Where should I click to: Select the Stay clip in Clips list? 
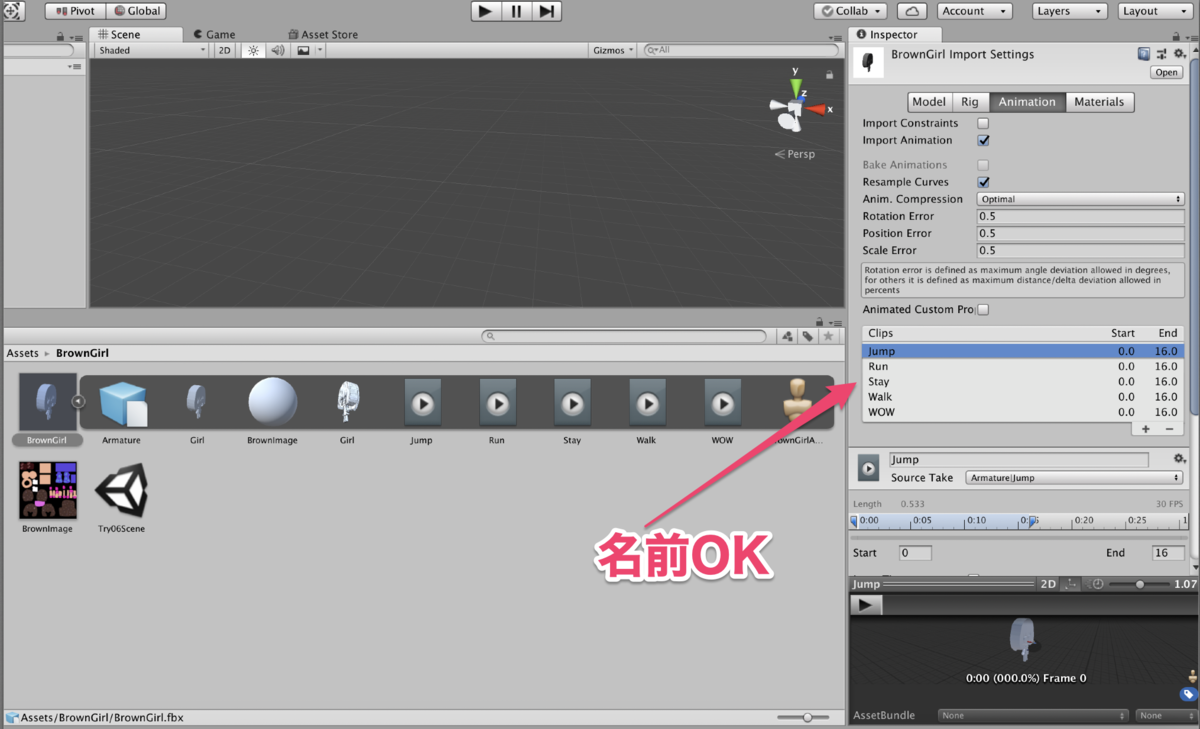tap(1021, 382)
